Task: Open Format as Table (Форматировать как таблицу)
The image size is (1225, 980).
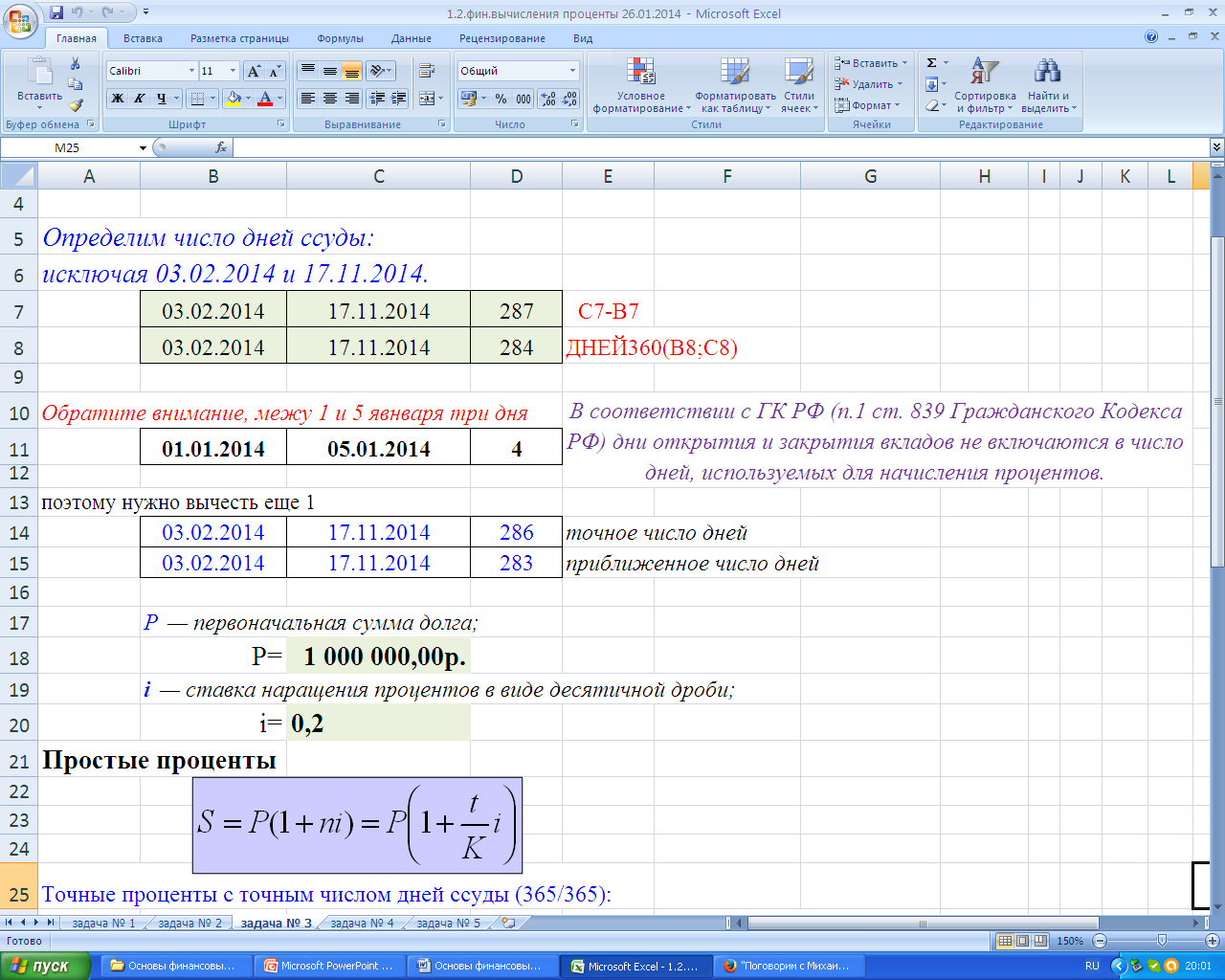Action: coord(735,85)
